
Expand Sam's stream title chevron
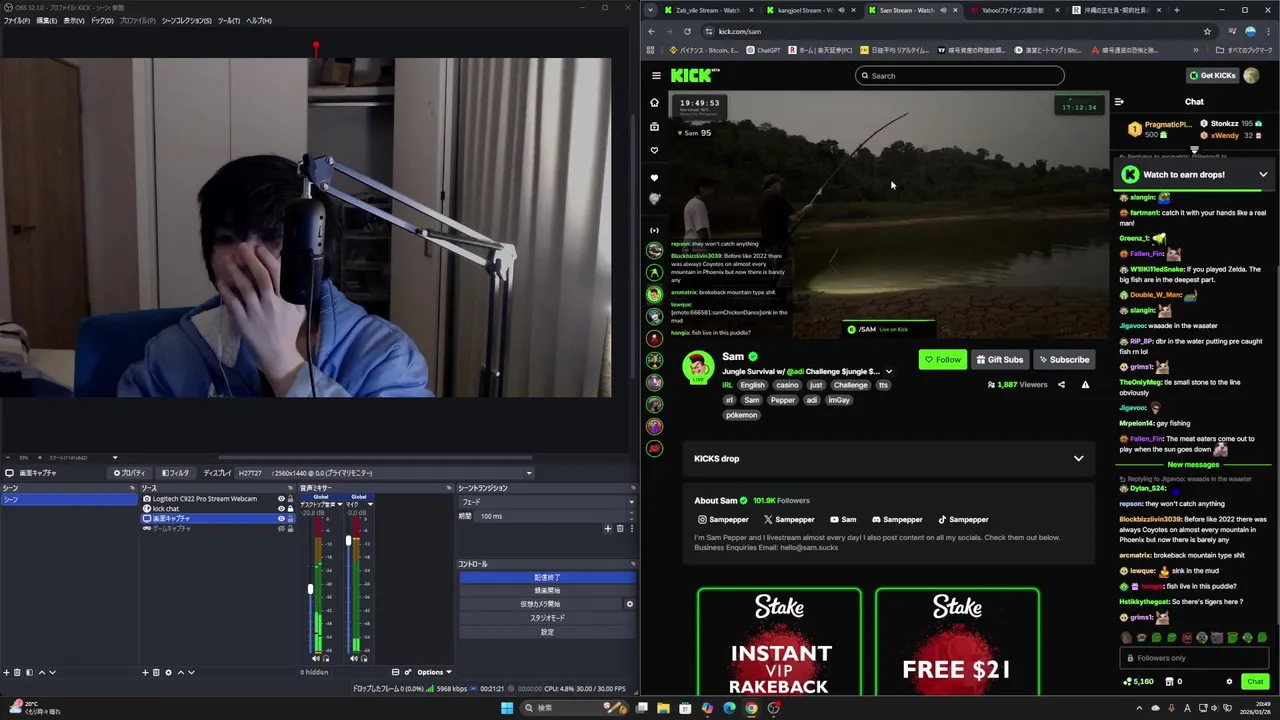point(888,372)
